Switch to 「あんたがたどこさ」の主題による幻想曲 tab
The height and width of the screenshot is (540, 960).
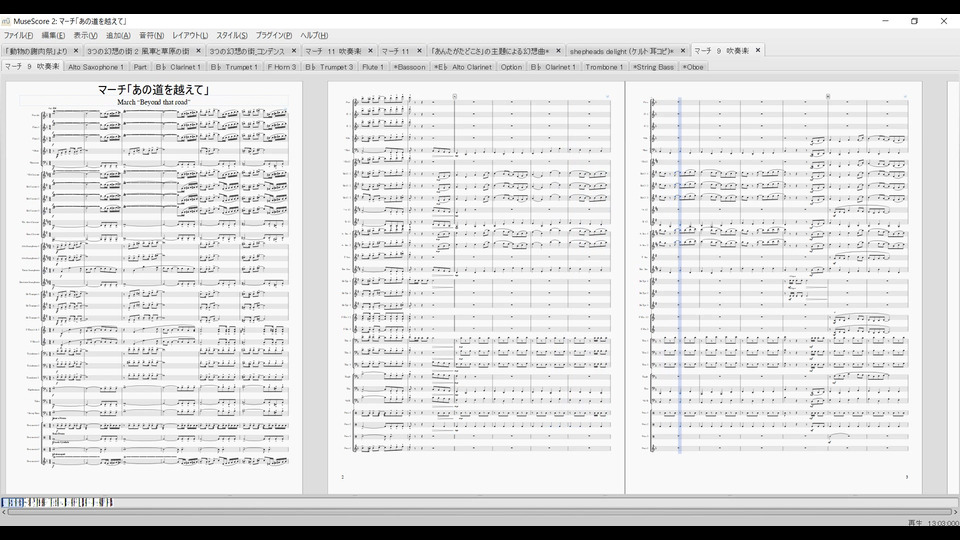[490, 51]
